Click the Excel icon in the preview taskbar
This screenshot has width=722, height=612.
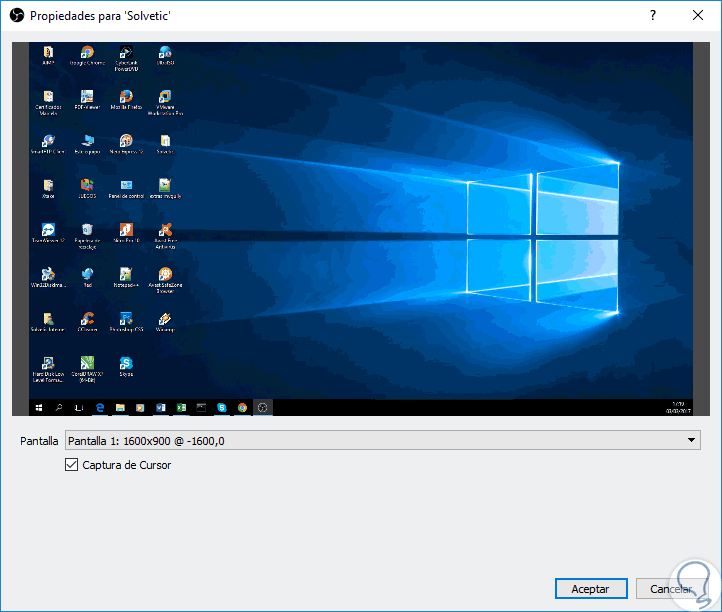coord(181,408)
